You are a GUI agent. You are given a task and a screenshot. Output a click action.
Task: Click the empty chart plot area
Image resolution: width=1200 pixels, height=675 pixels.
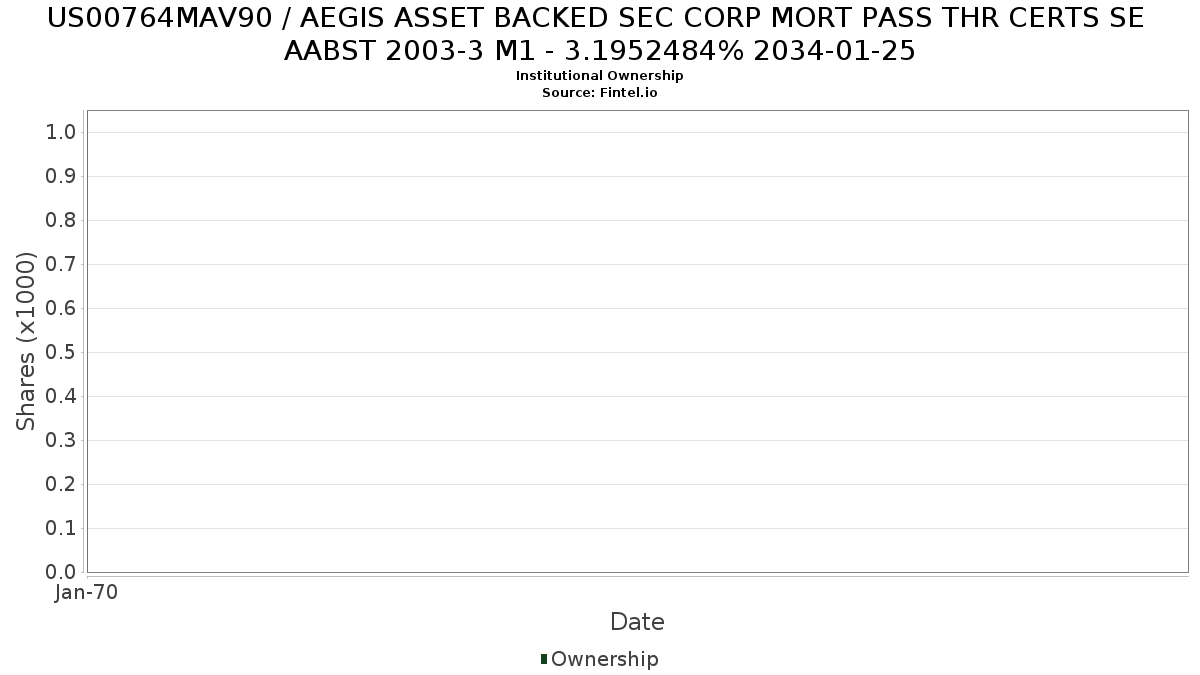click(637, 341)
